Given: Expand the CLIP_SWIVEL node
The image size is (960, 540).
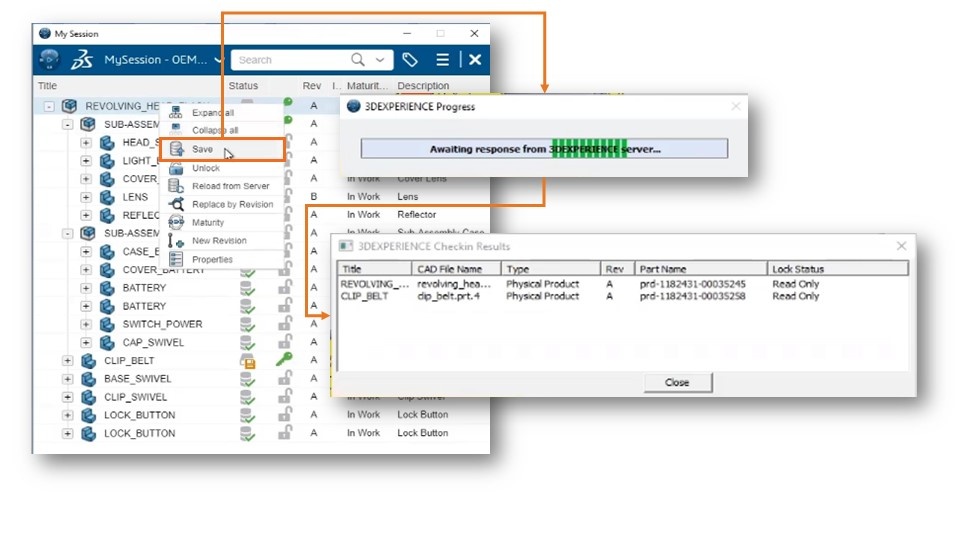Looking at the screenshot, I should (x=67, y=397).
